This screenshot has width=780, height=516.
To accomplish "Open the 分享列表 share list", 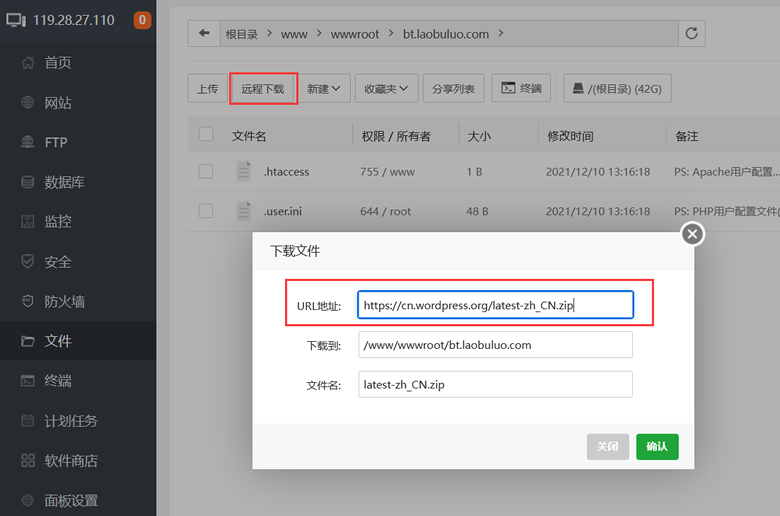I will 453,89.
